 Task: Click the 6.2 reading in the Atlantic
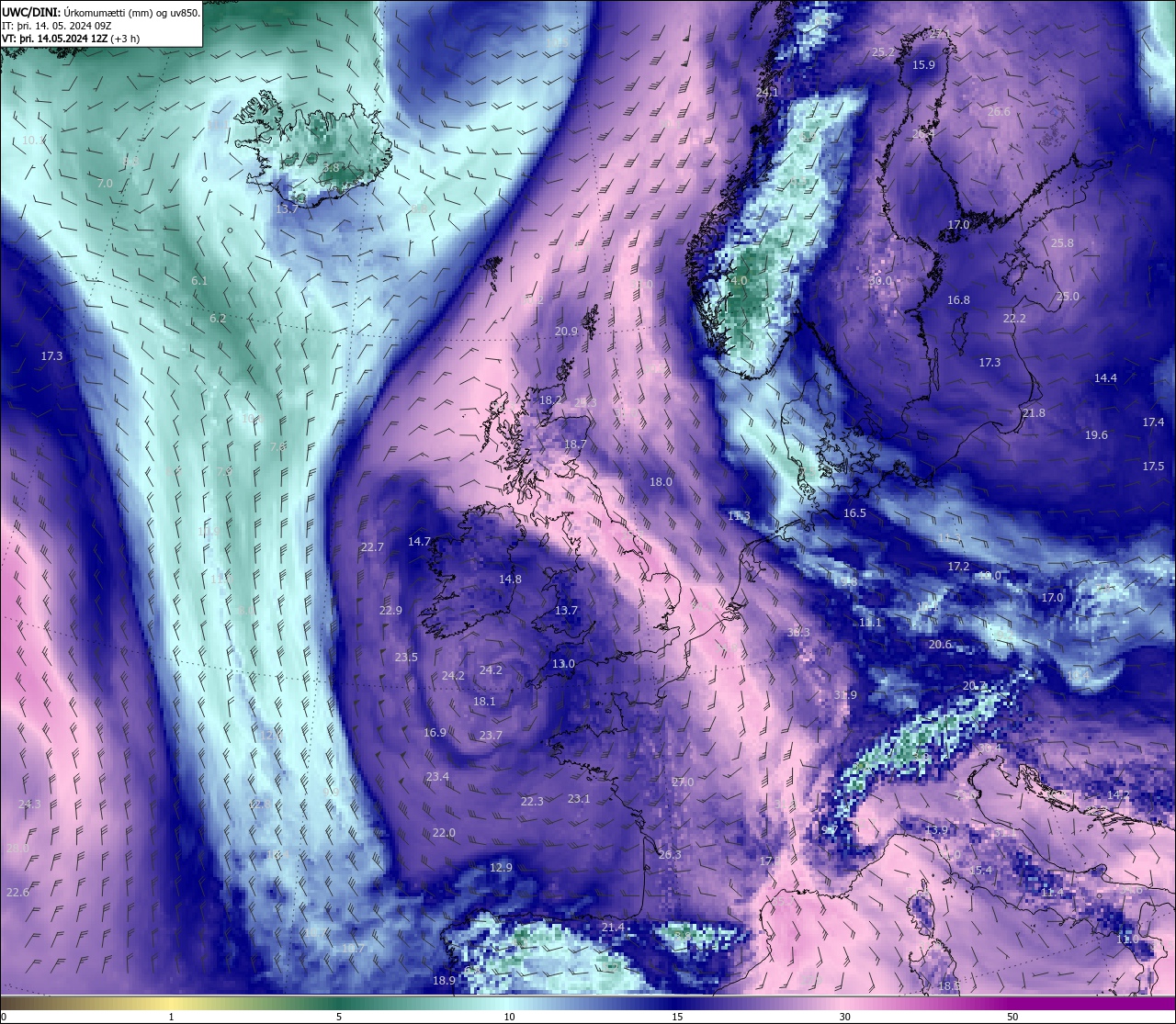[x=218, y=319]
